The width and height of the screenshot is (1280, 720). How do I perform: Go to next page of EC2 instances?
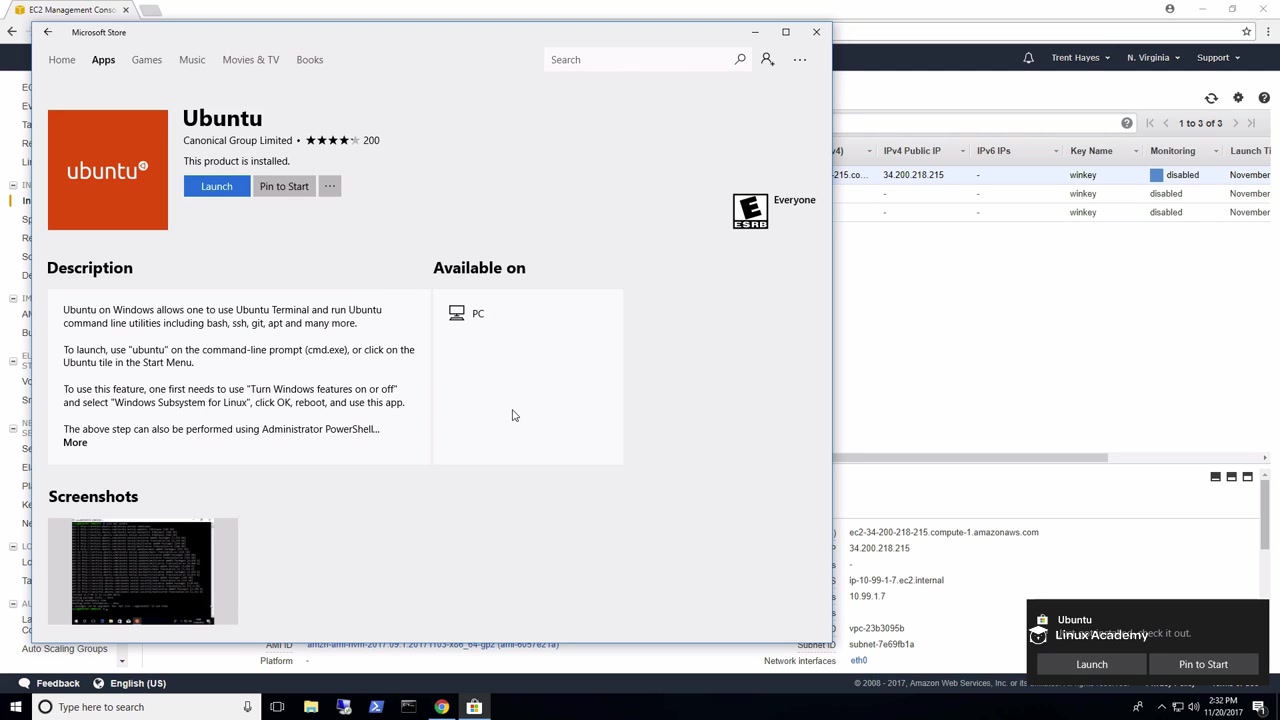pyautogui.click(x=1236, y=123)
